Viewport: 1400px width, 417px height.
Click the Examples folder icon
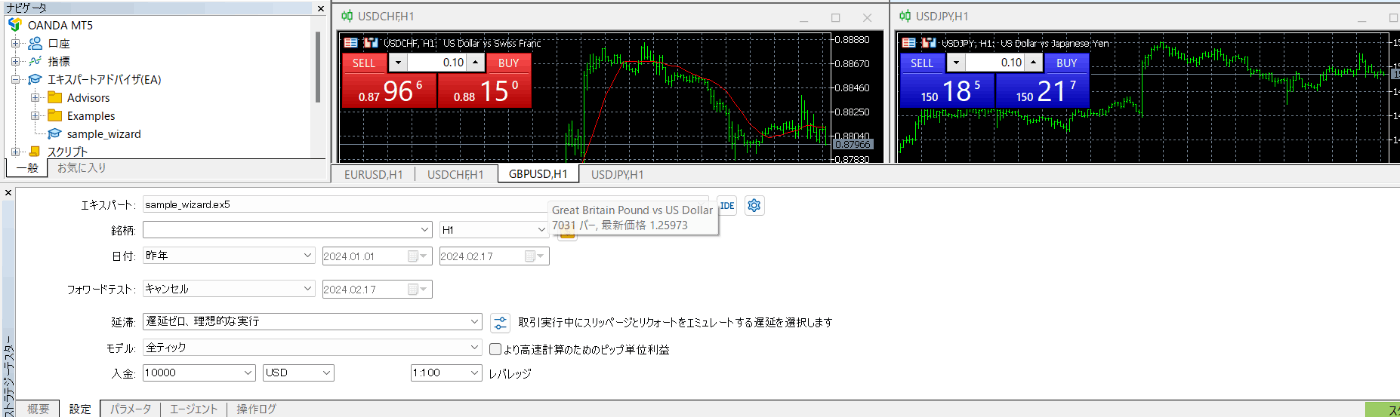pos(54,115)
